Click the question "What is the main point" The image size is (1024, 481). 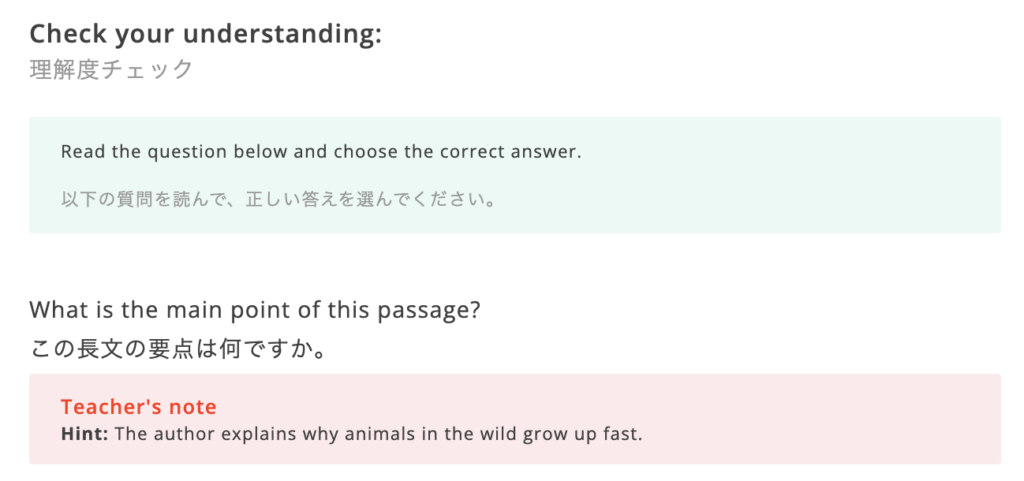(x=255, y=311)
